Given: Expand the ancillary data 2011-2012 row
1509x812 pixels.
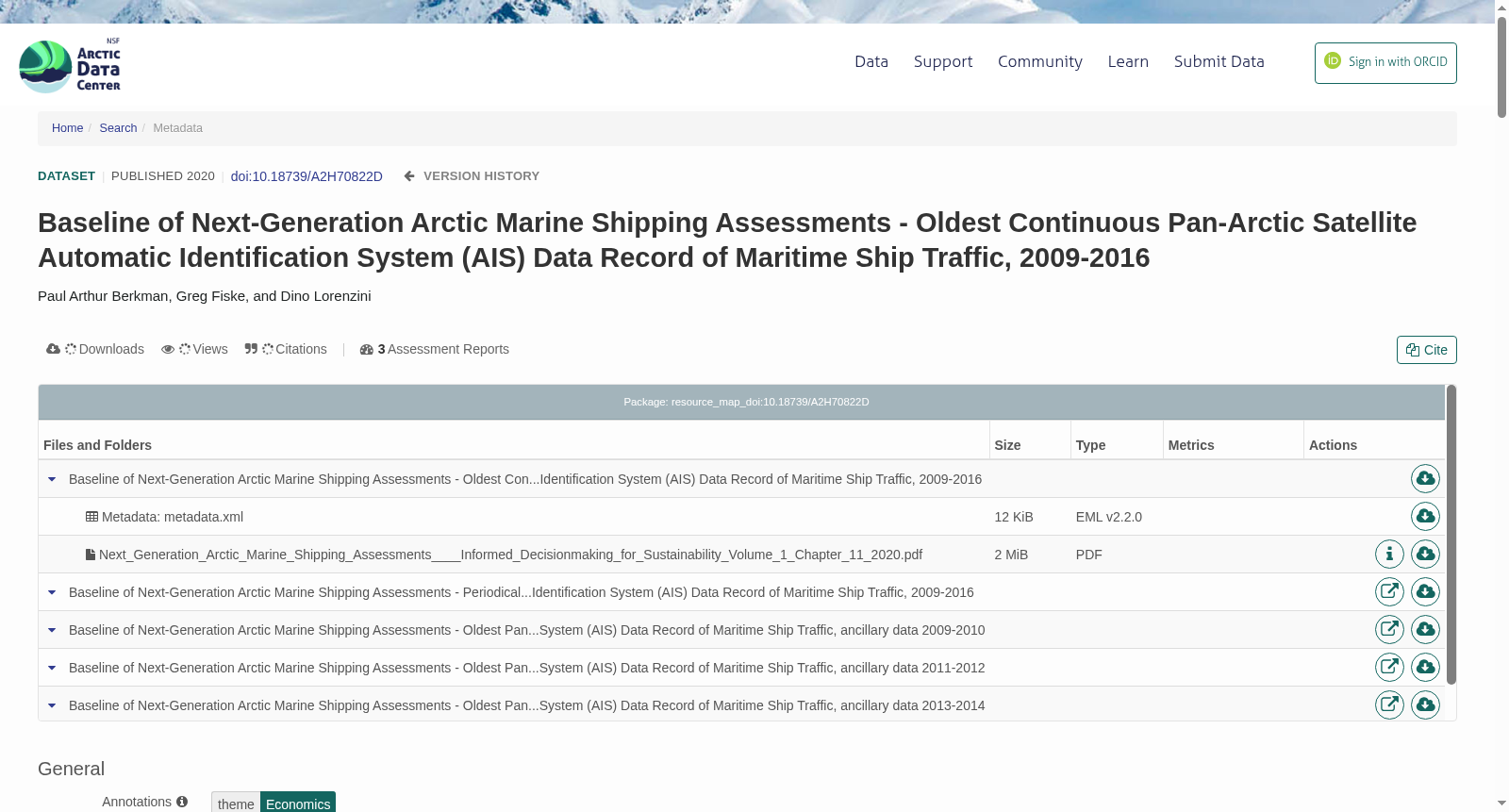Looking at the screenshot, I should (x=52, y=668).
